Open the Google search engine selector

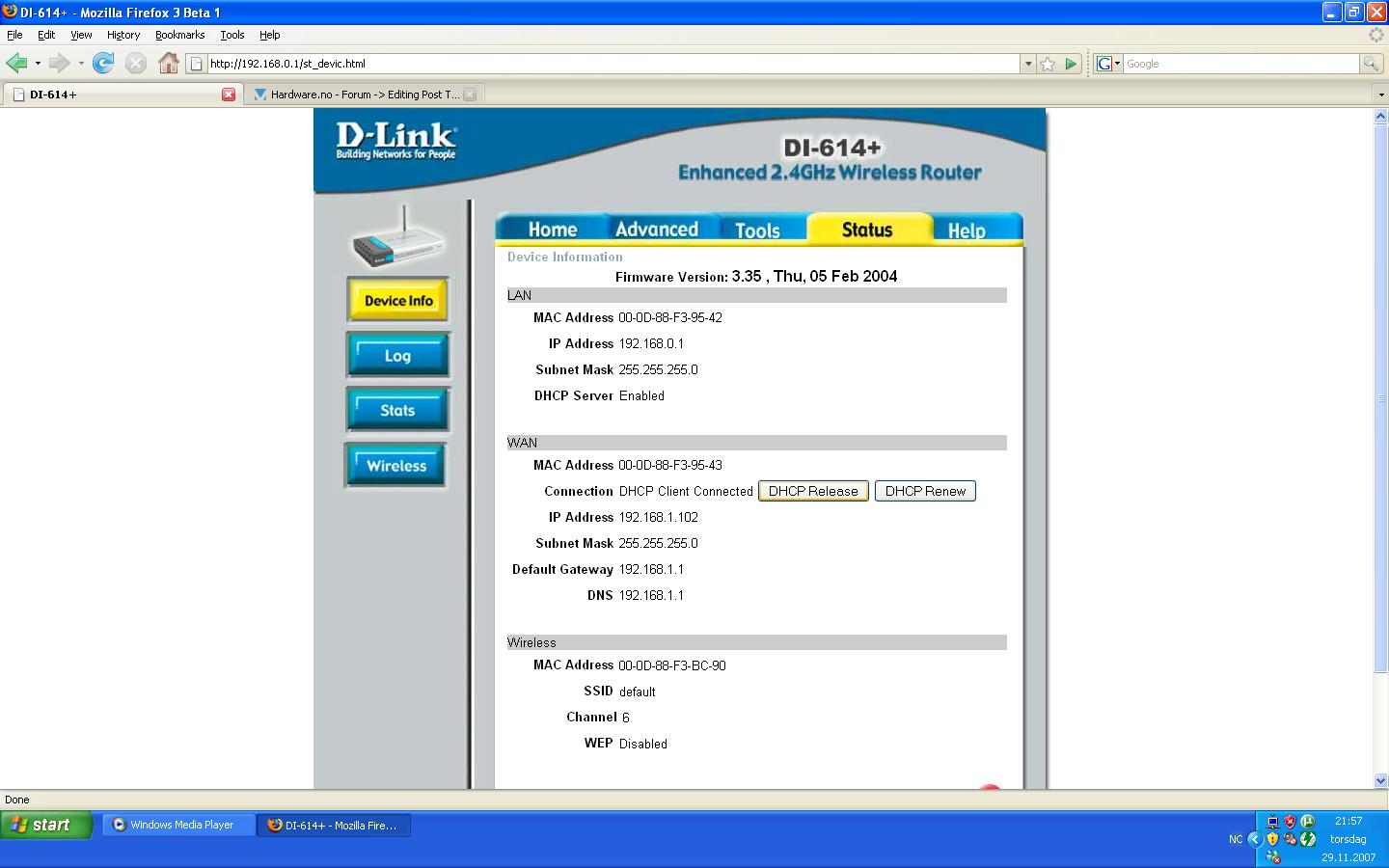point(1108,64)
